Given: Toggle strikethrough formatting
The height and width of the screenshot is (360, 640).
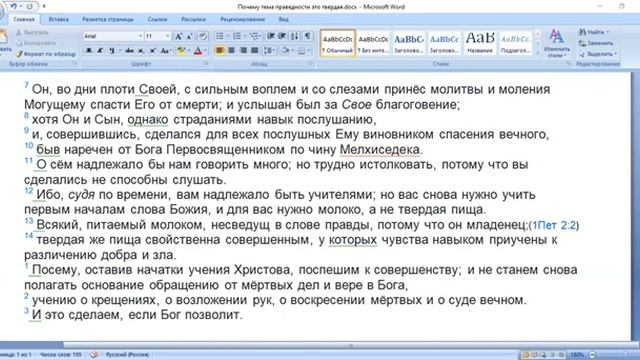Looking at the screenshot, I should pos(129,51).
